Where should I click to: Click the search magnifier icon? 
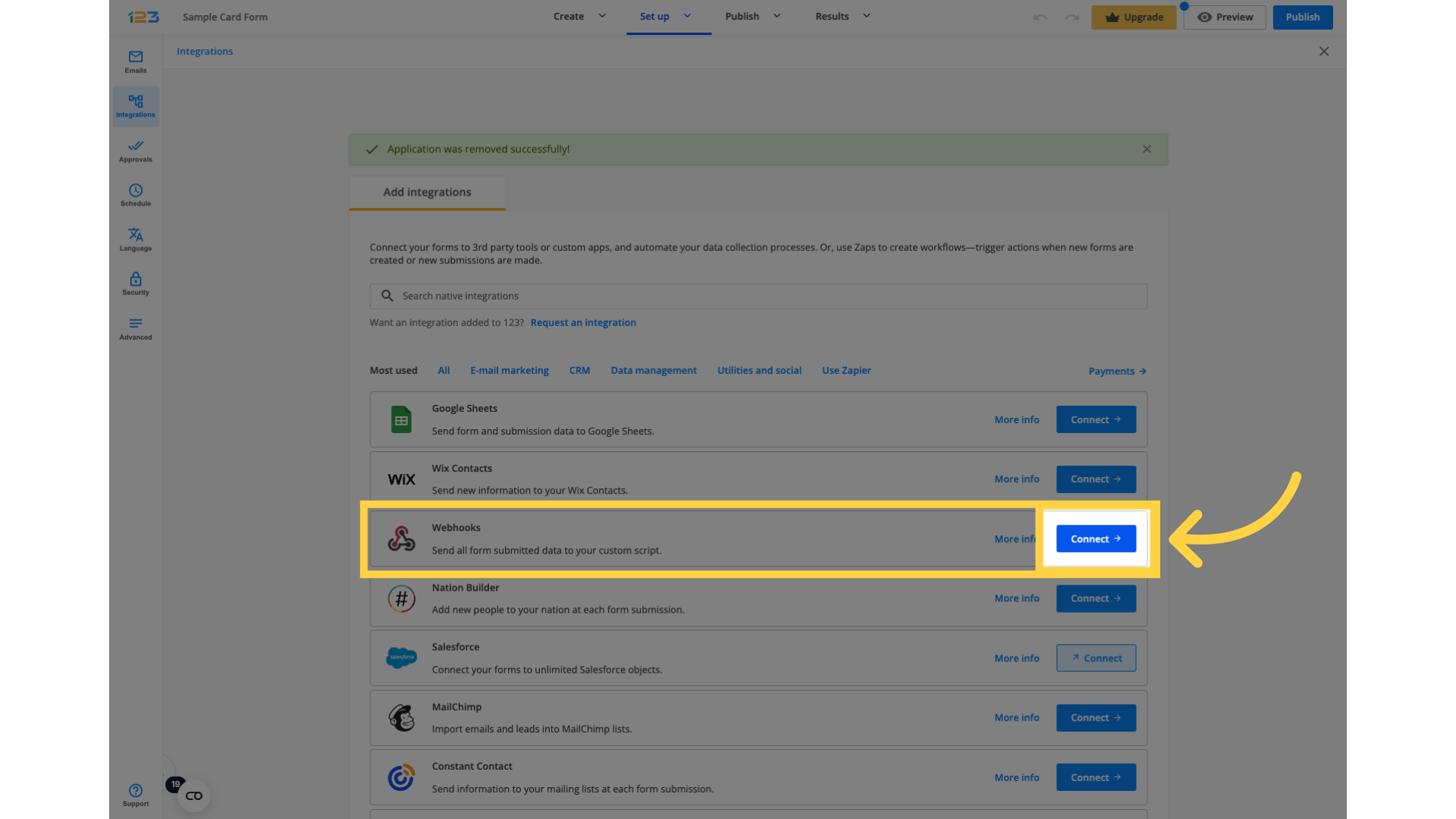pyautogui.click(x=387, y=296)
